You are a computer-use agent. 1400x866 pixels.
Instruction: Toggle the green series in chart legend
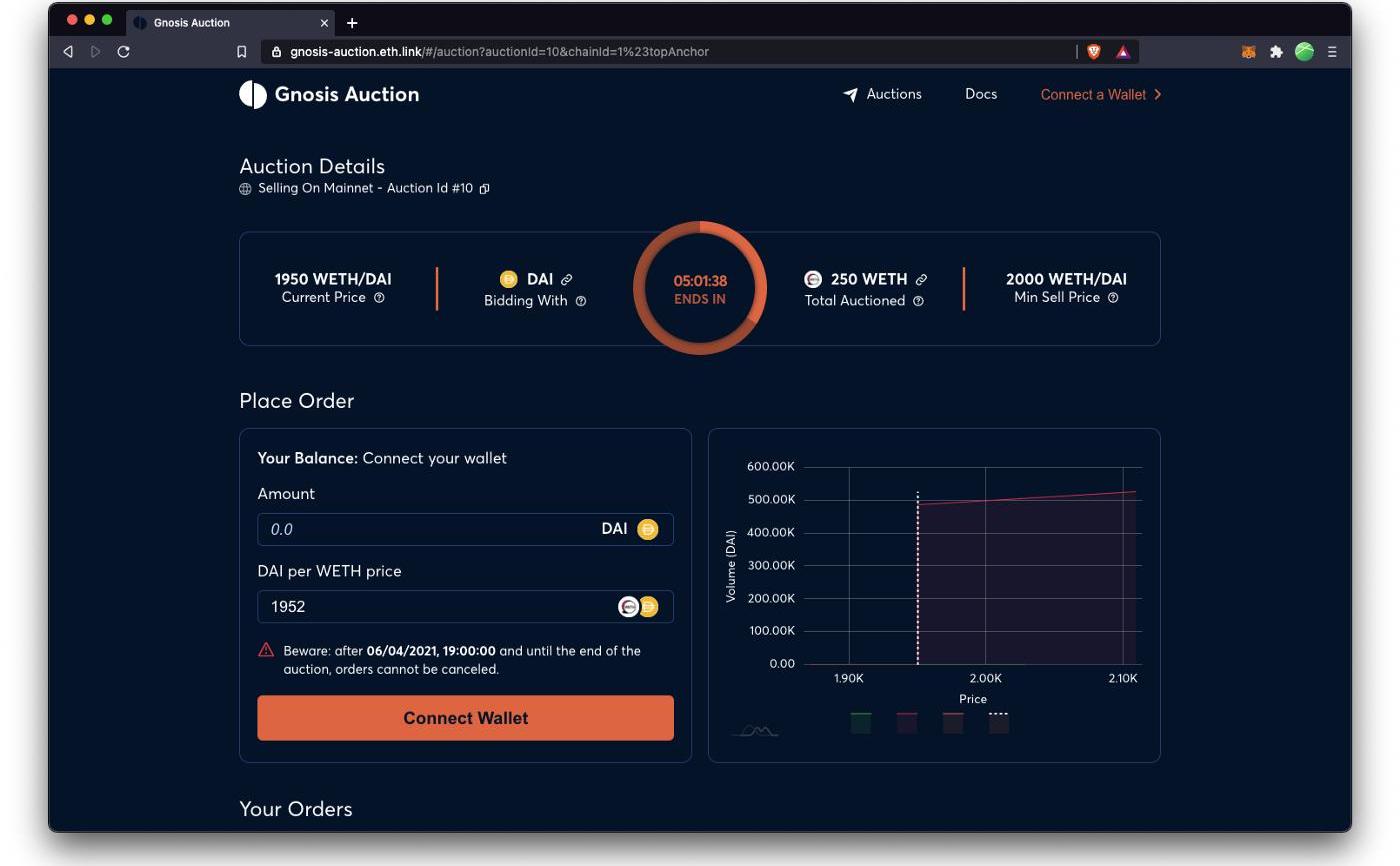coord(860,723)
